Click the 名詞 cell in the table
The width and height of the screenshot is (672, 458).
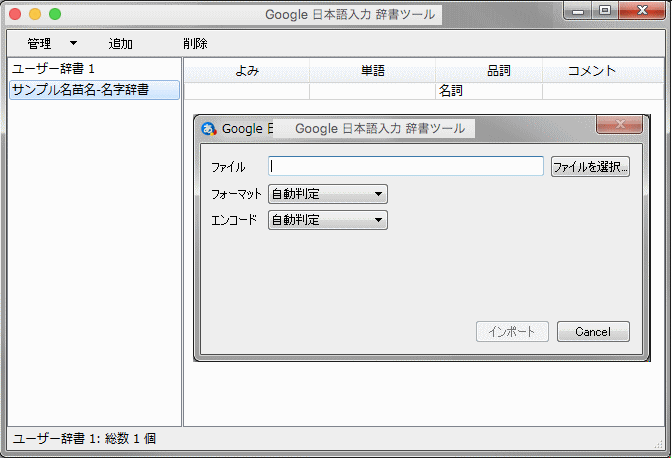489,91
